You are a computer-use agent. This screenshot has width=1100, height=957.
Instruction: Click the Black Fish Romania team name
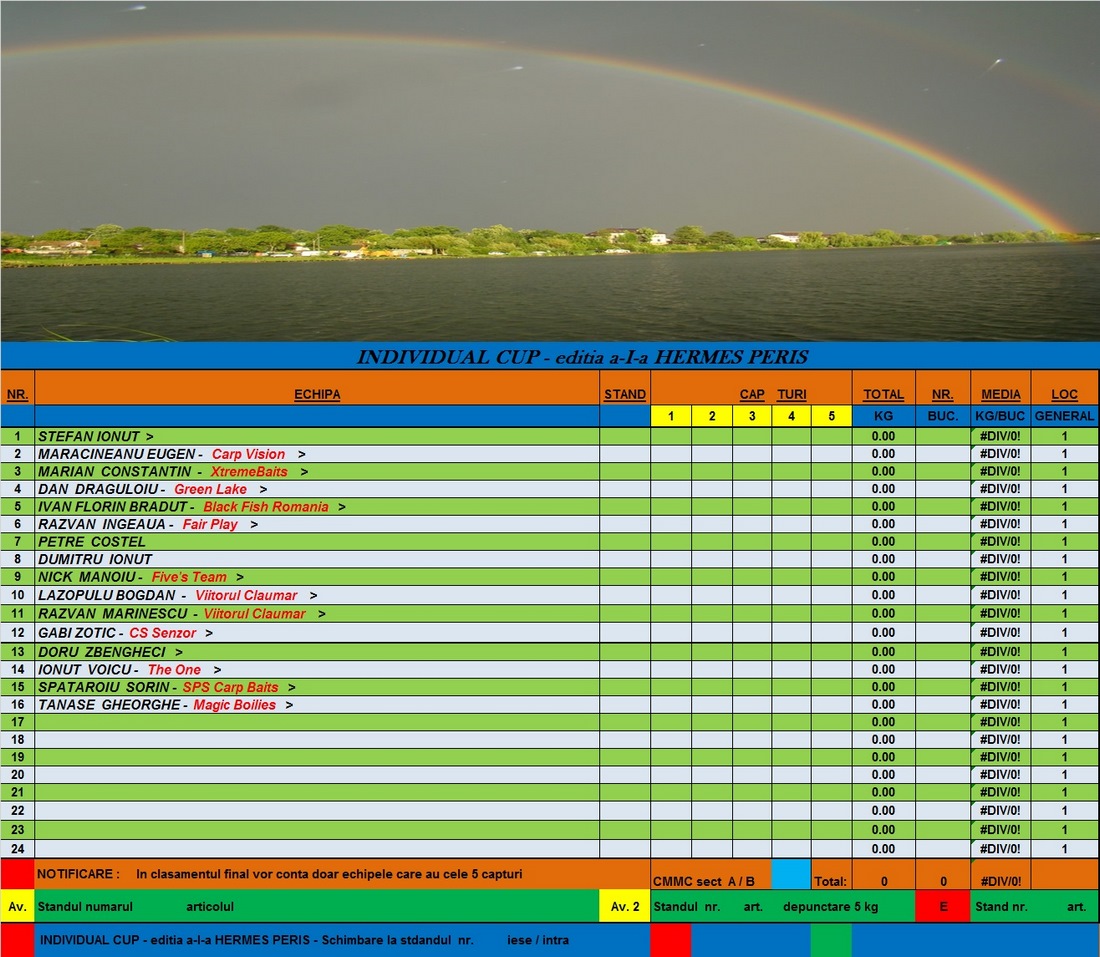point(265,507)
